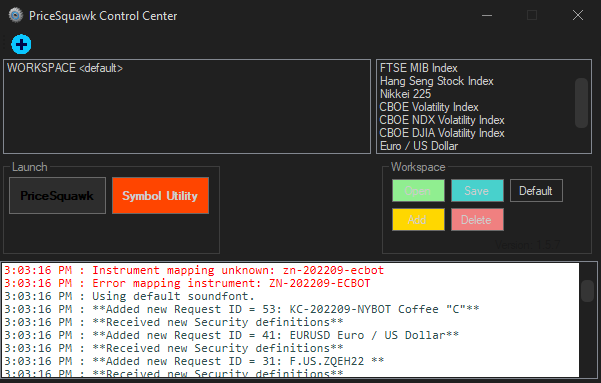Click the instrument list scrollbar thumb

point(581,103)
